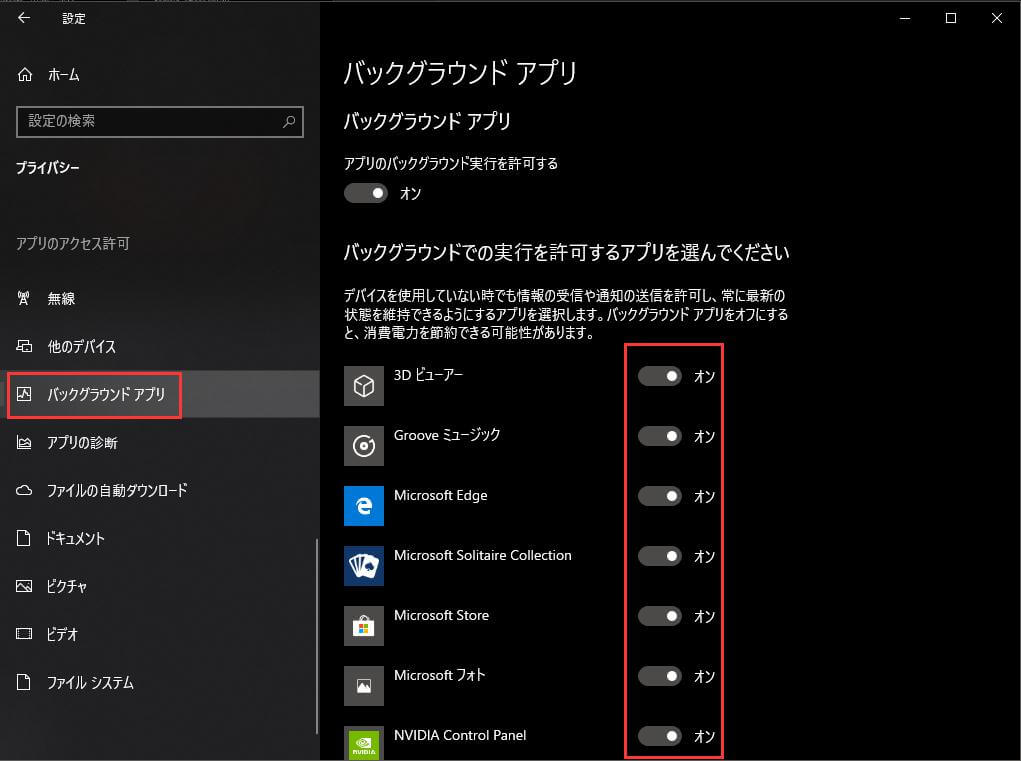1021x761 pixels.
Task: Click the Microsoft Edge app icon
Action: coord(364,506)
